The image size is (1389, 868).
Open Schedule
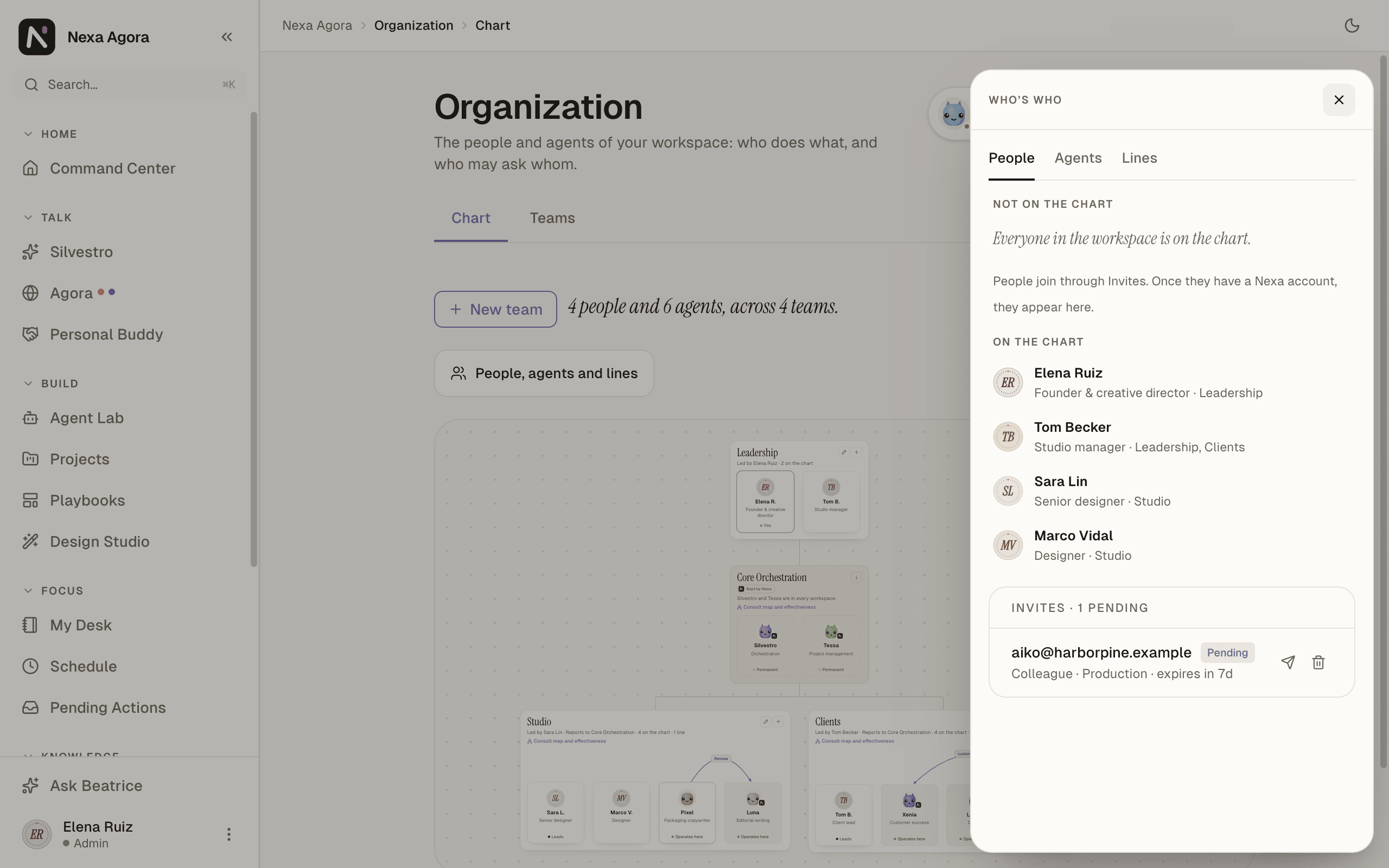point(129,667)
